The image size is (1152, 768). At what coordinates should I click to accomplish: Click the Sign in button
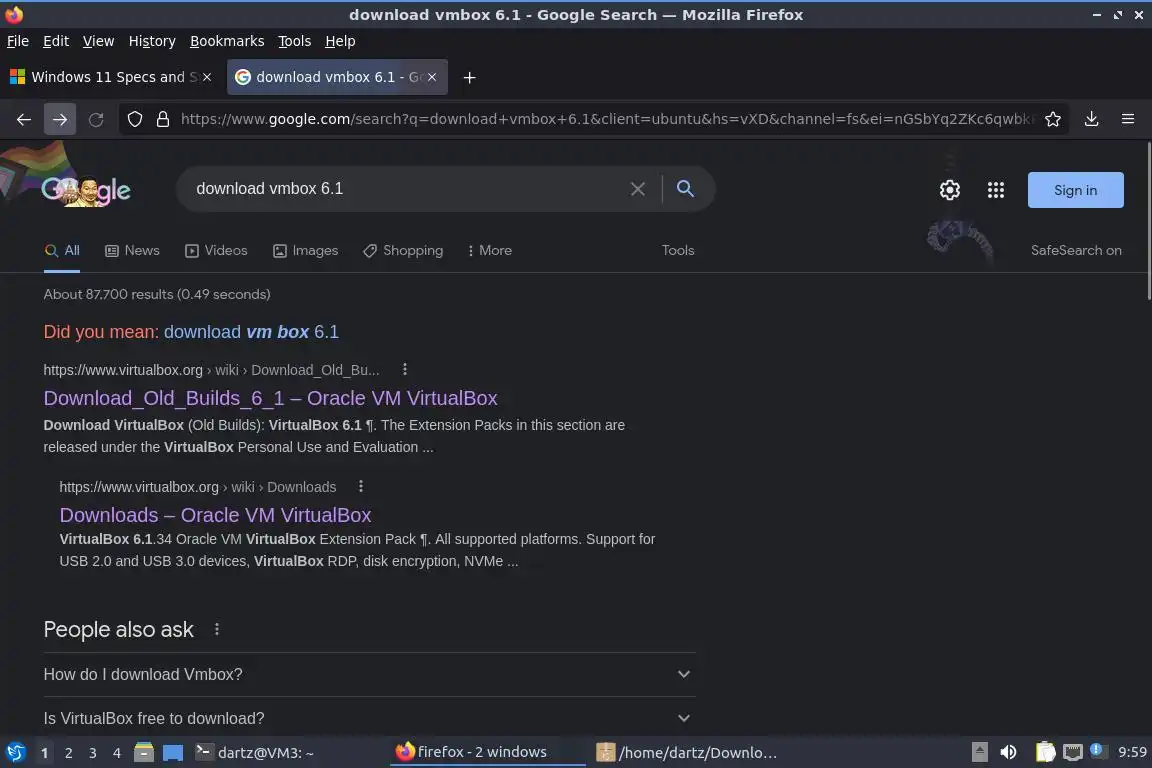[x=1076, y=190]
